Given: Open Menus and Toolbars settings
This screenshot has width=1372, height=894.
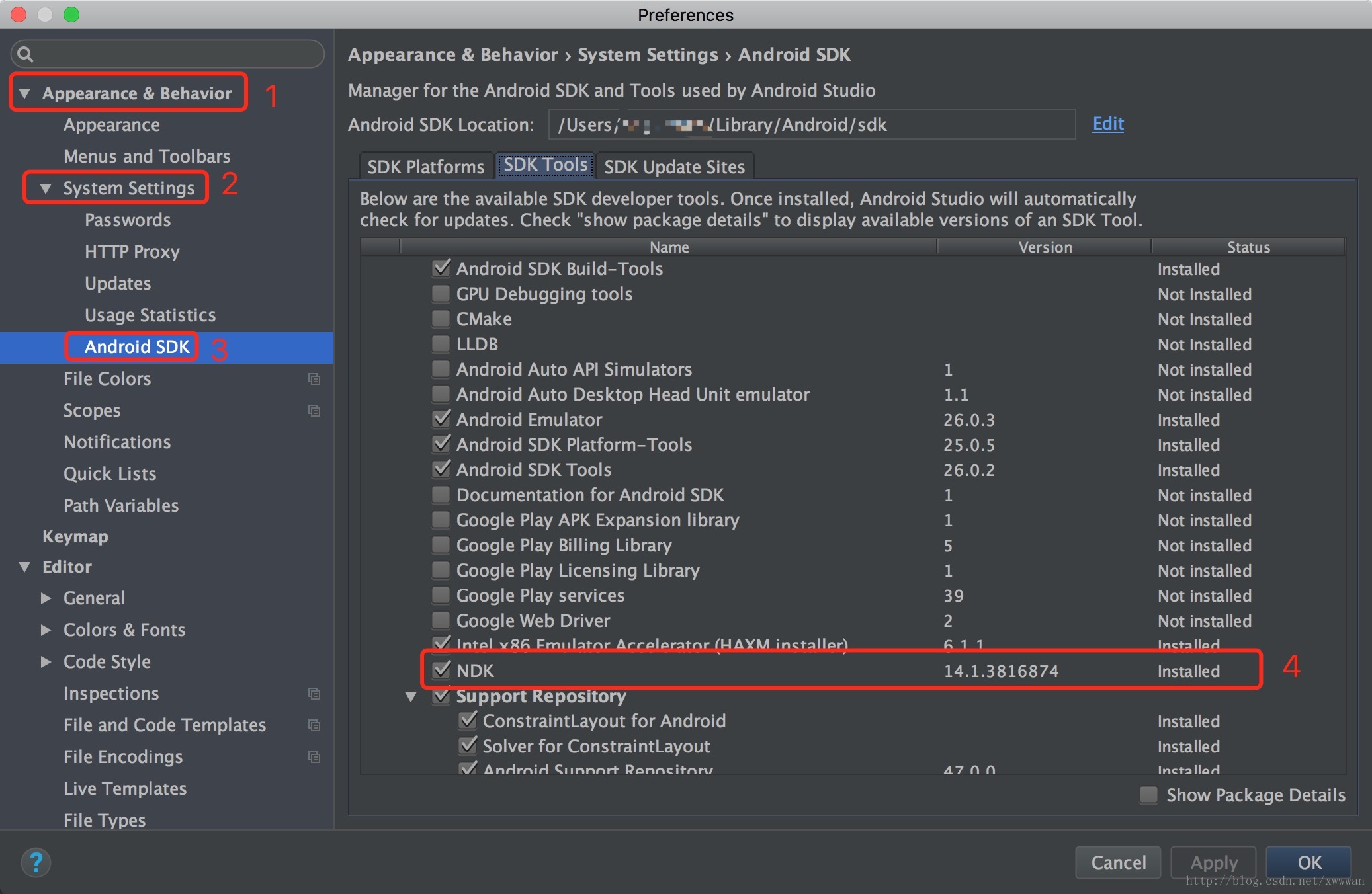Looking at the screenshot, I should coord(147,157).
